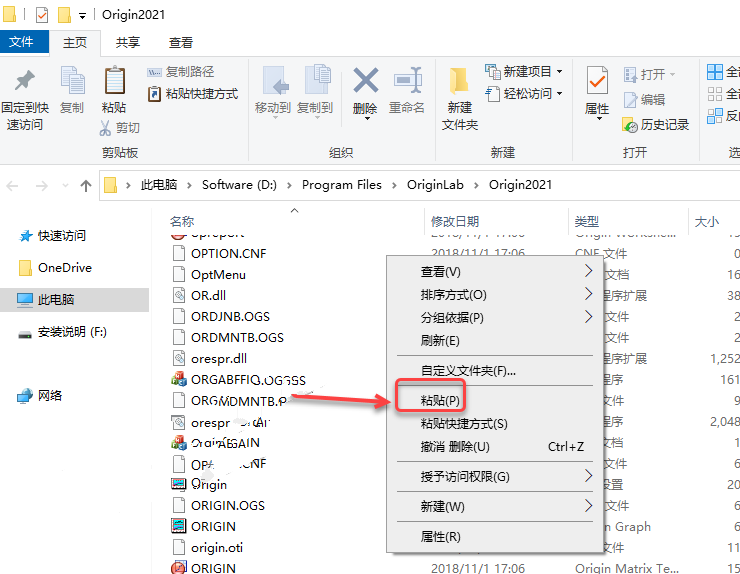Viewport: 740px width, 574px height.
Task: Click the Forward navigation arrow
Action: (x=42, y=186)
